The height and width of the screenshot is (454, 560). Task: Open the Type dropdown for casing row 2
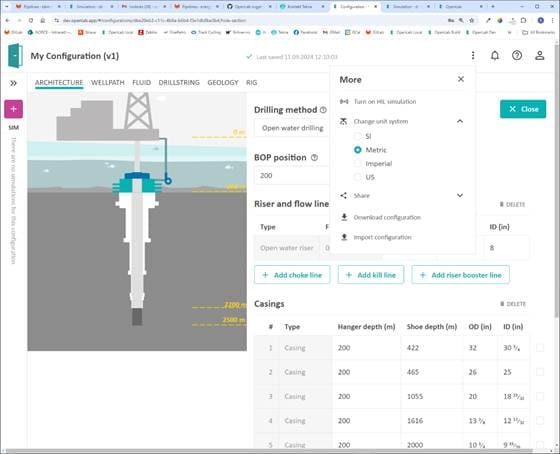[306, 372]
